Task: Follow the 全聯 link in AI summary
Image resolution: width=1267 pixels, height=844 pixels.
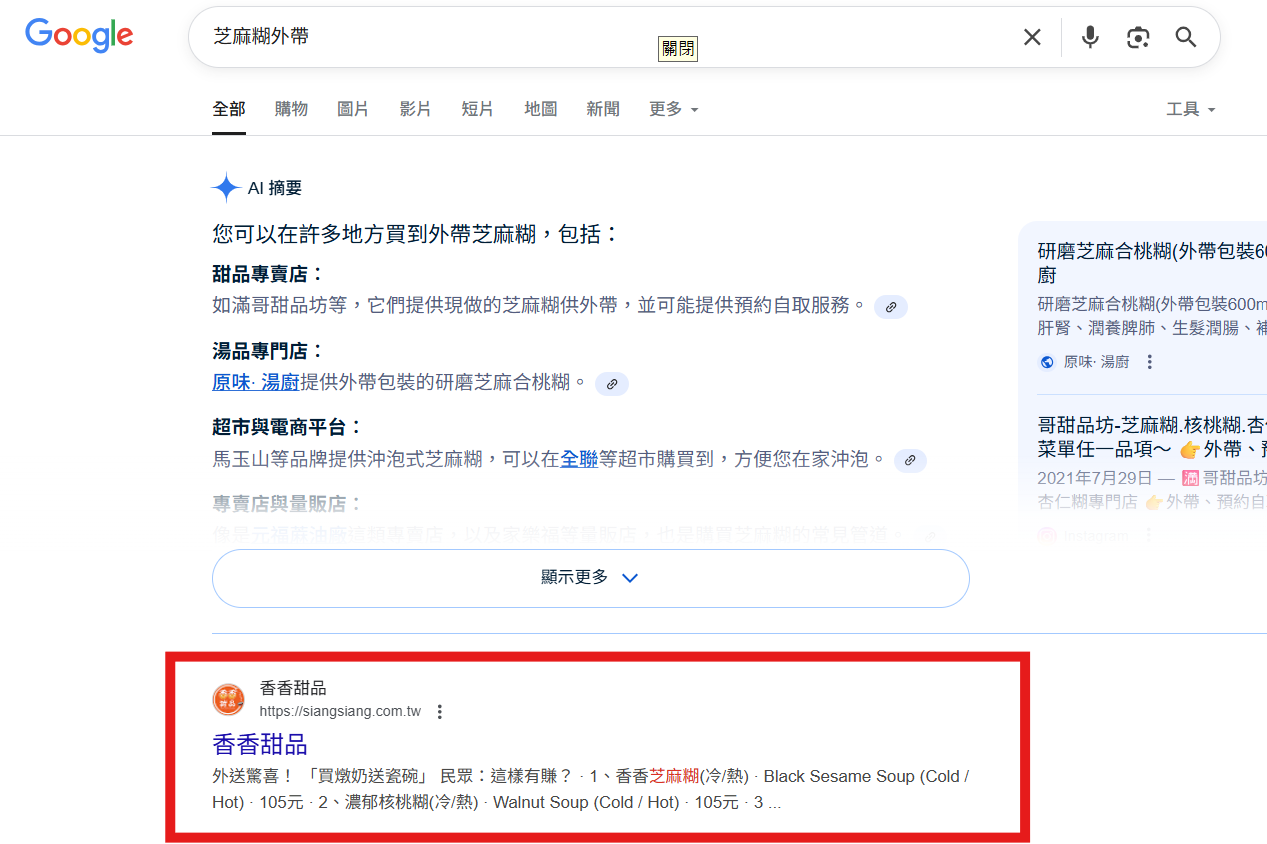Action: pyautogui.click(x=579, y=459)
